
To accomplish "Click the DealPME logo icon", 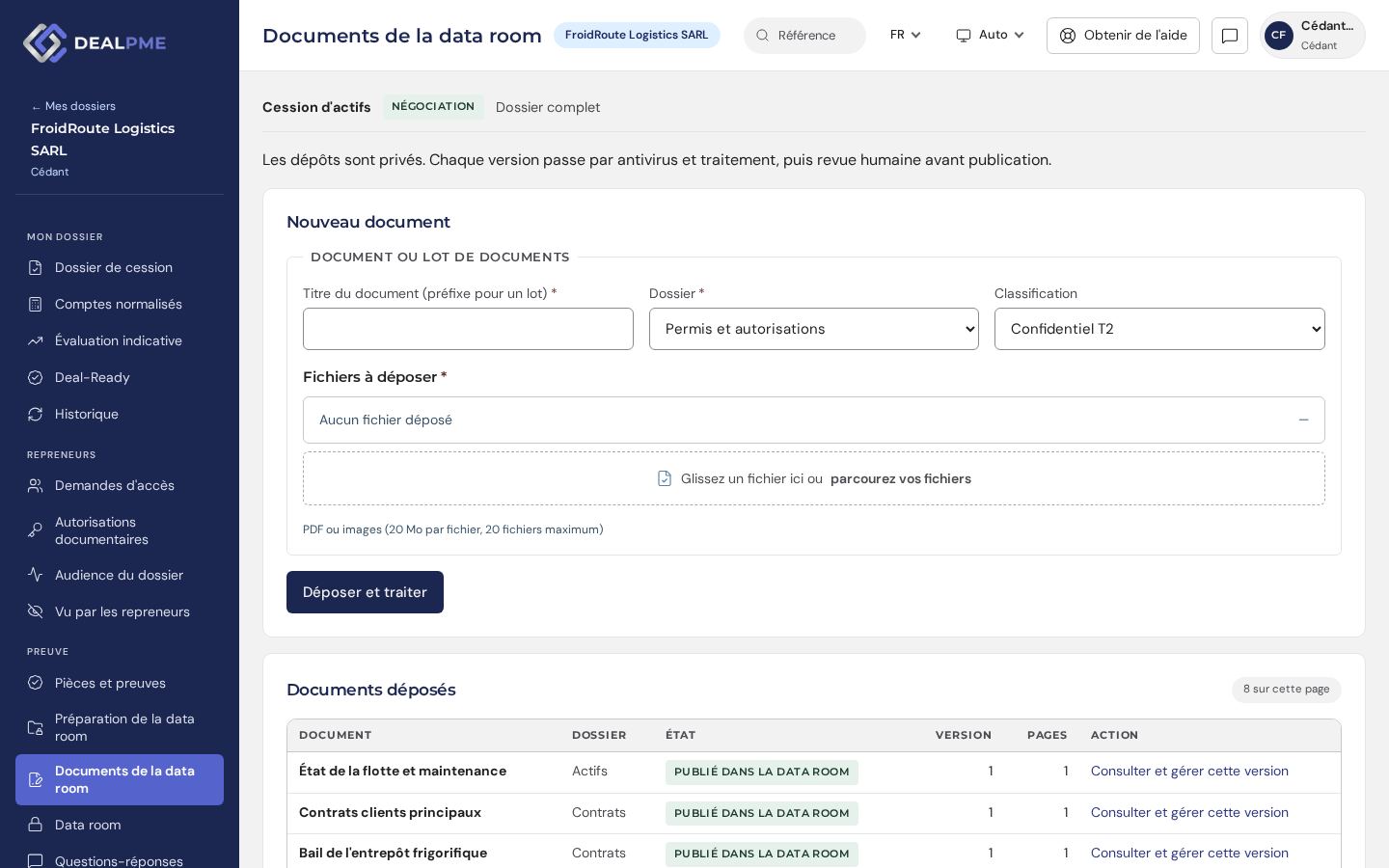I will coord(44,43).
